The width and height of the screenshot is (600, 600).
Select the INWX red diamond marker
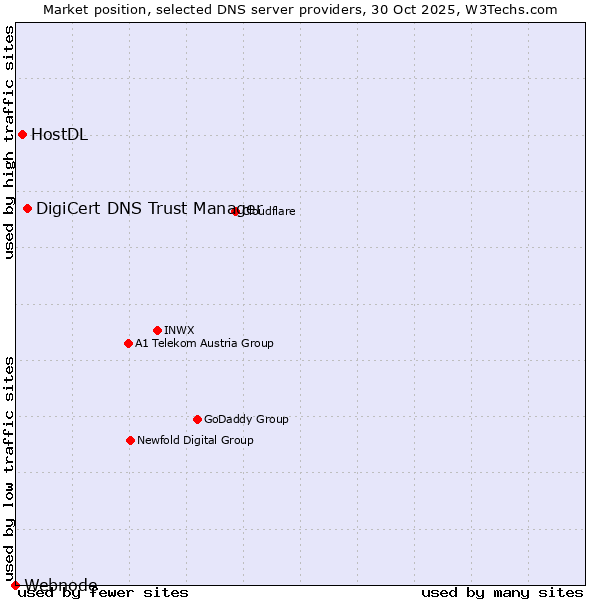(x=157, y=330)
